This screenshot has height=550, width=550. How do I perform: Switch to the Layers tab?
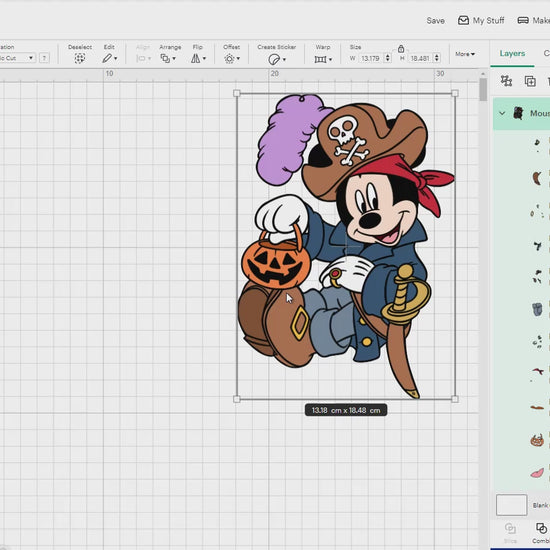pos(512,53)
